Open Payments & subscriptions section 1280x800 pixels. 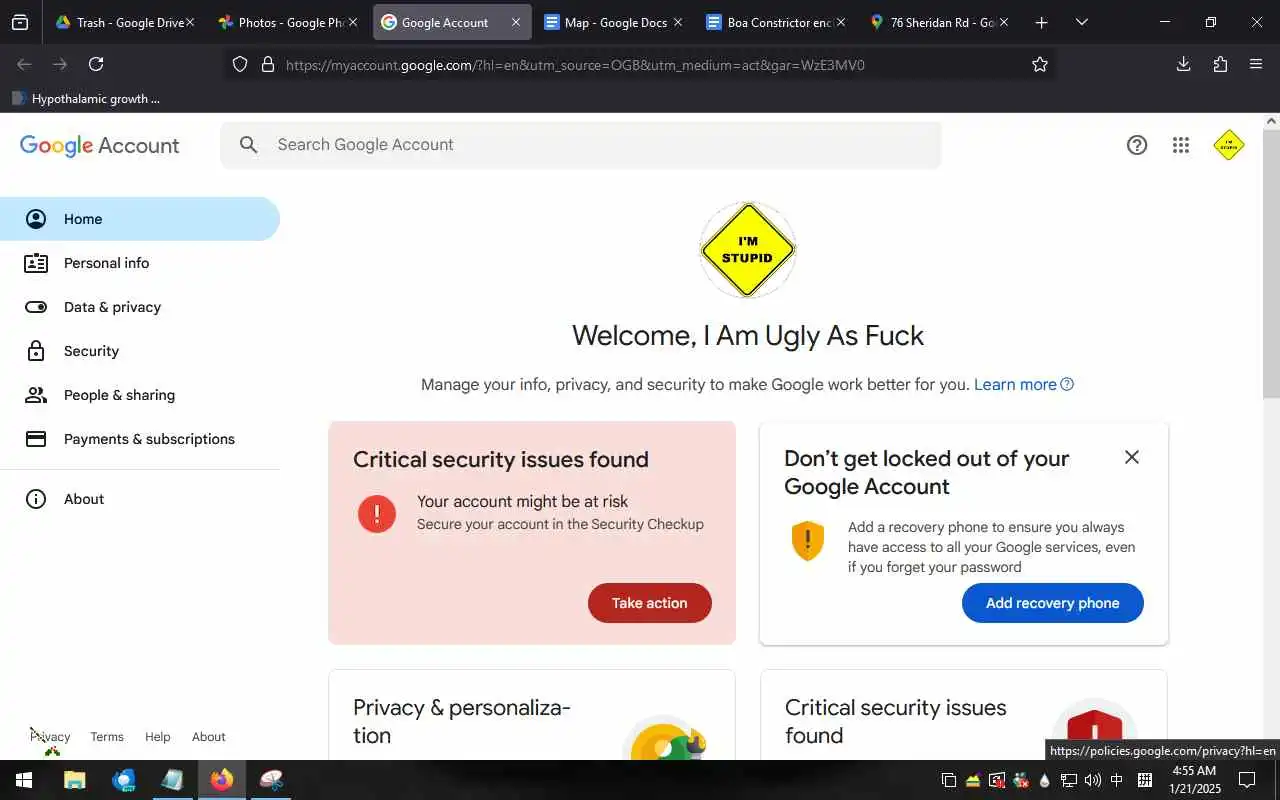click(x=140, y=439)
